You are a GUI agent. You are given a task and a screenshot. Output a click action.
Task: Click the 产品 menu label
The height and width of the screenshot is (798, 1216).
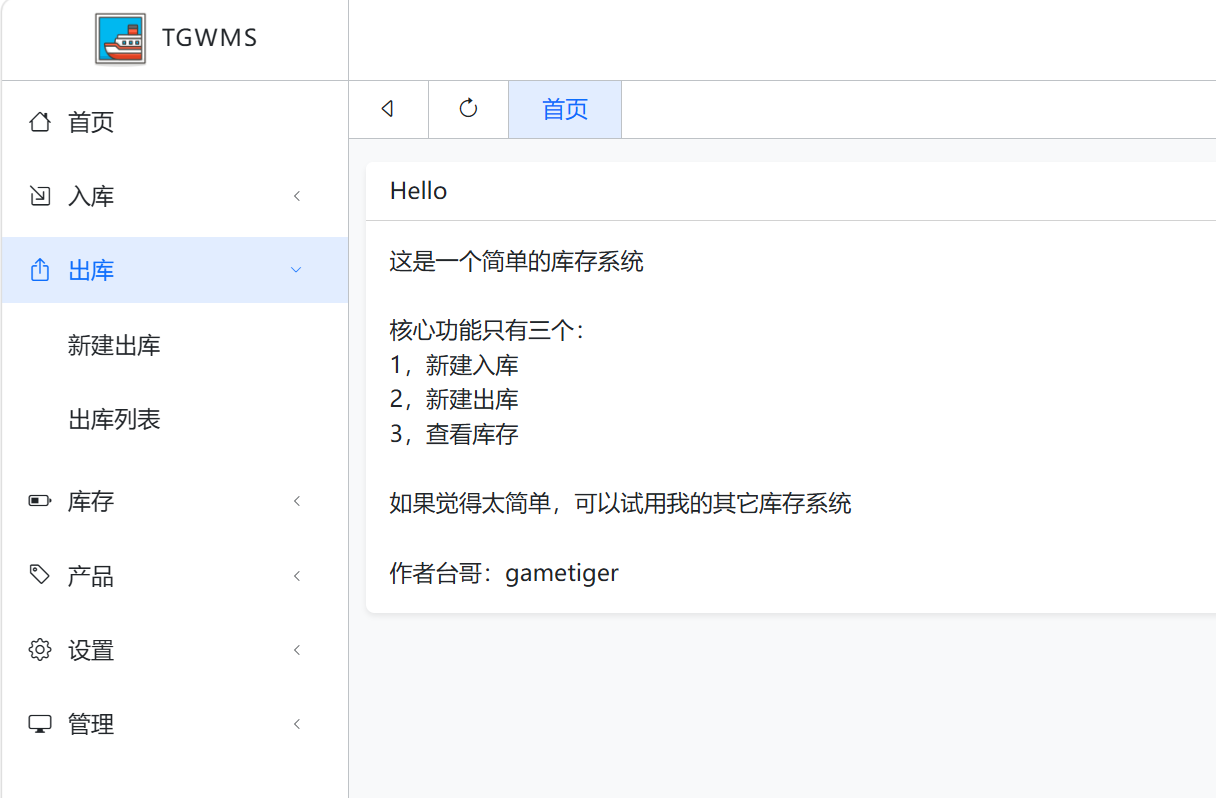tap(91, 575)
